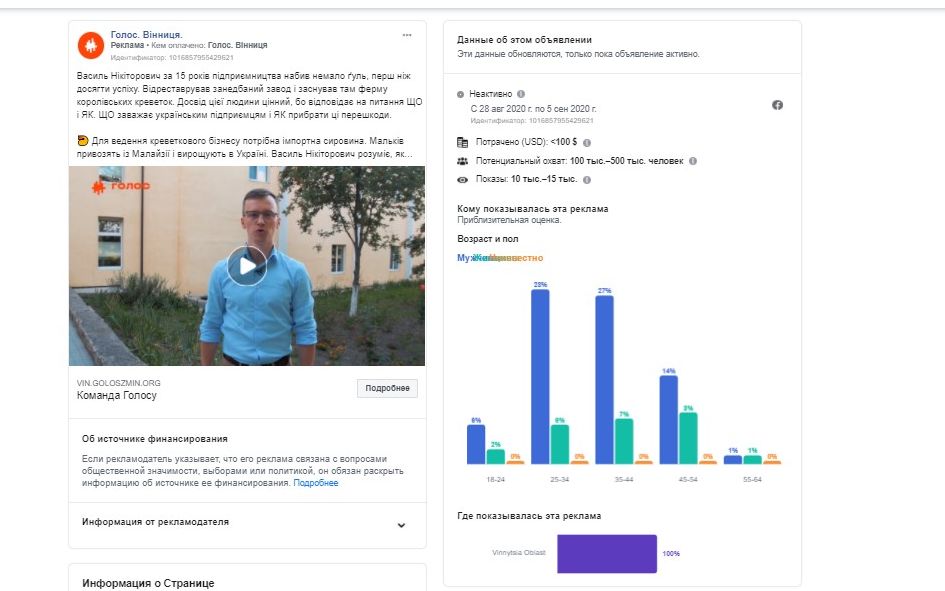Open the Голос. Вінниця. page title link

click(146, 34)
